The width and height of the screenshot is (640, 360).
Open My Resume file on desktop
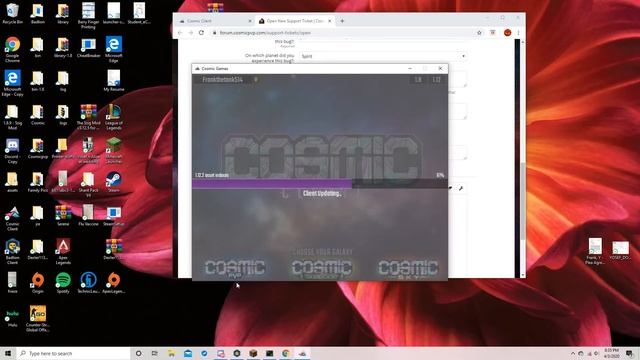tap(113, 80)
